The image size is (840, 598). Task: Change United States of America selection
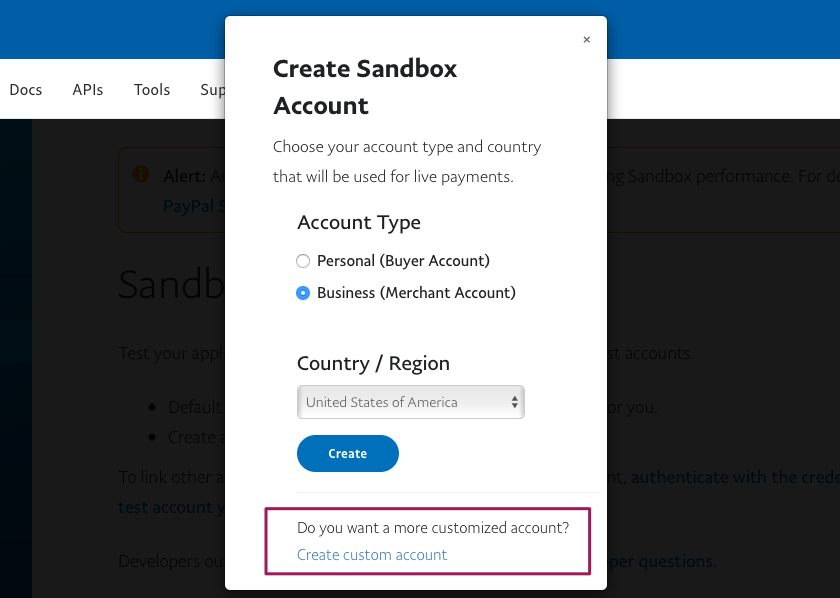coord(410,402)
